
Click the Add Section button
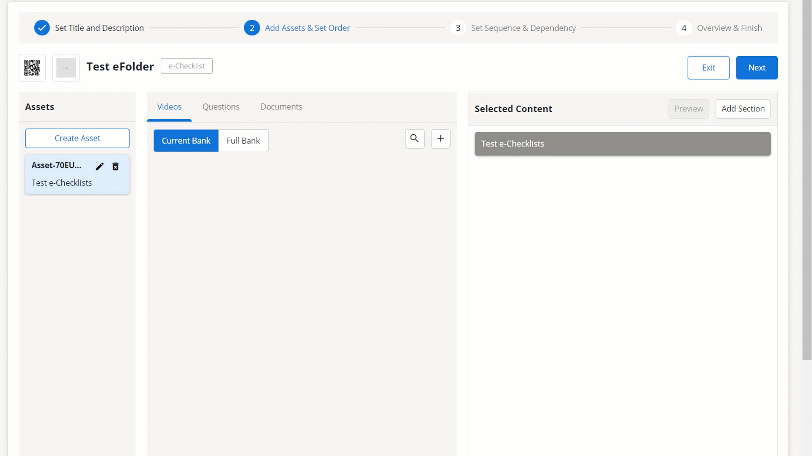743,109
